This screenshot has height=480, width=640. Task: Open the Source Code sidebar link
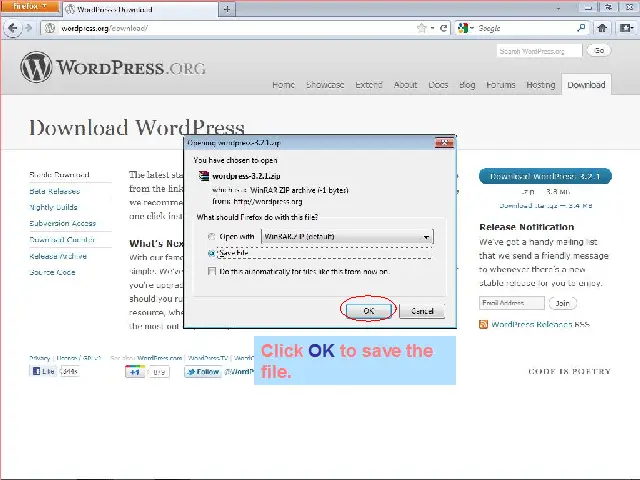pyautogui.click(x=52, y=272)
